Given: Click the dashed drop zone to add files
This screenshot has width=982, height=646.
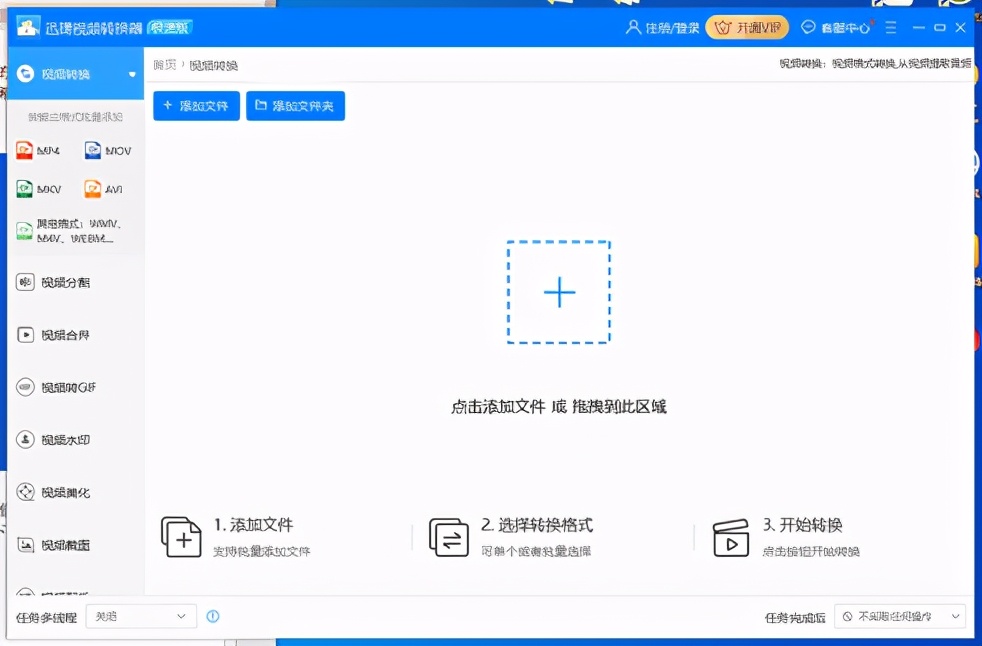Looking at the screenshot, I should coord(559,292).
